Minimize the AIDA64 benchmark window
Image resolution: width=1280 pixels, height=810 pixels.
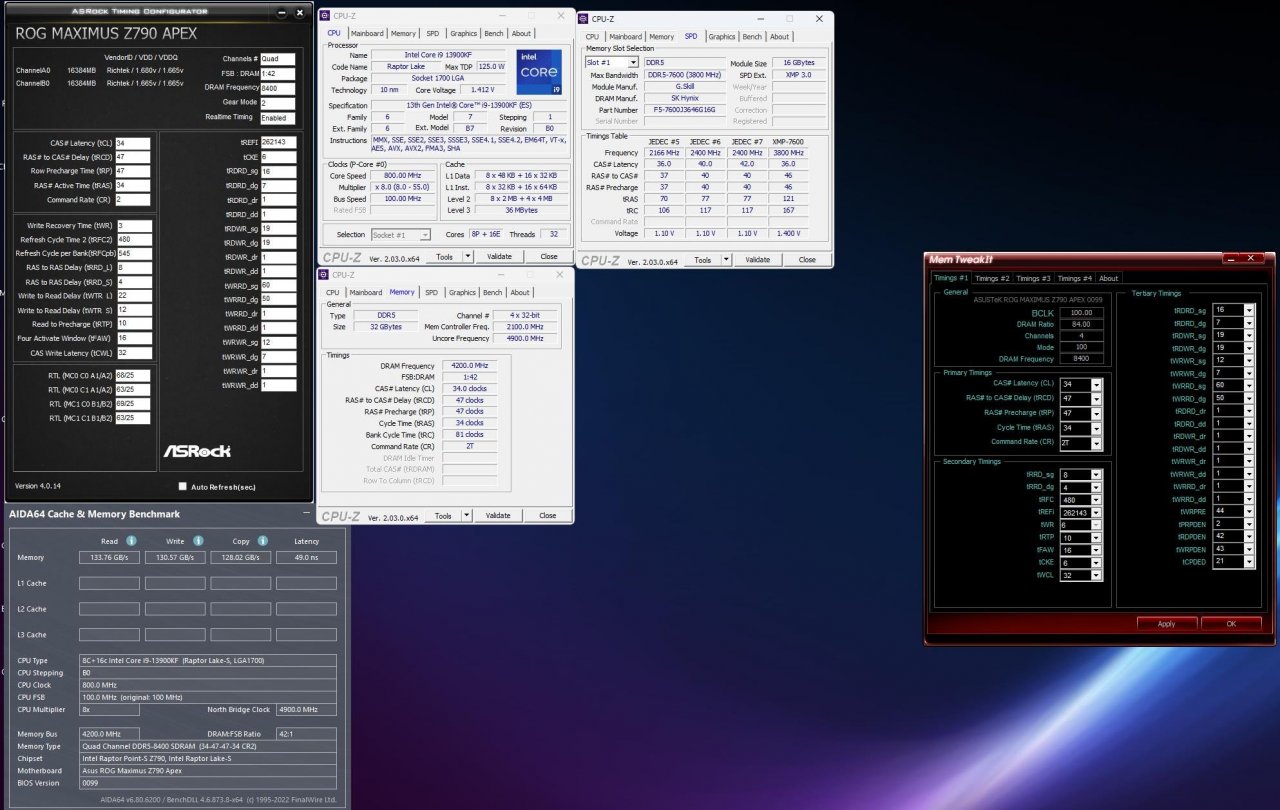tap(308, 513)
